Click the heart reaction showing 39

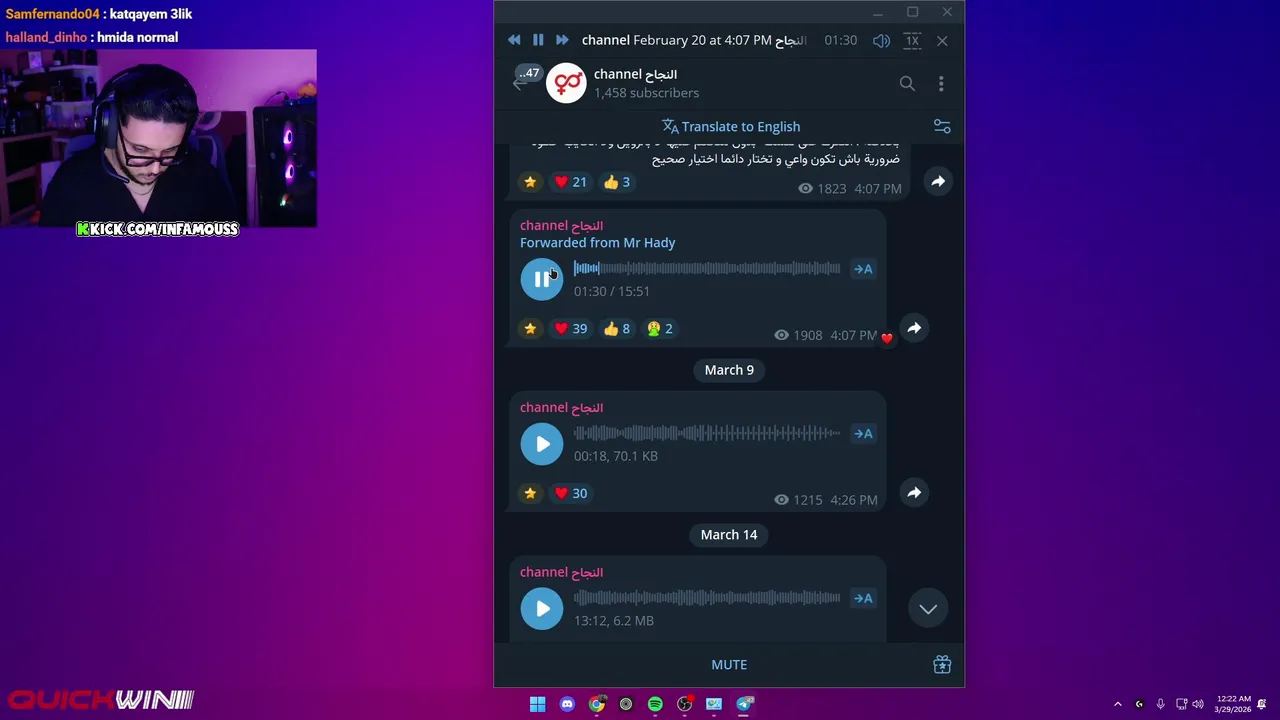click(x=570, y=329)
